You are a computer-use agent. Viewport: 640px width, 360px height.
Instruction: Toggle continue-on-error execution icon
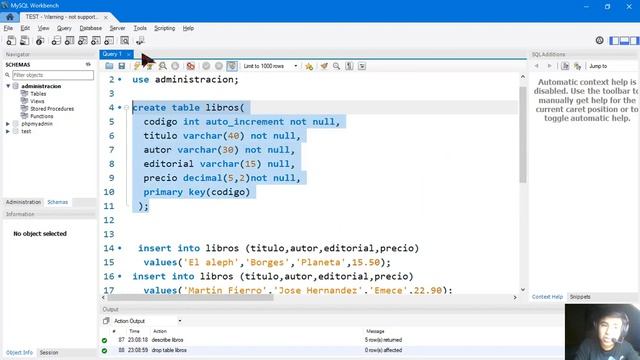(190, 66)
